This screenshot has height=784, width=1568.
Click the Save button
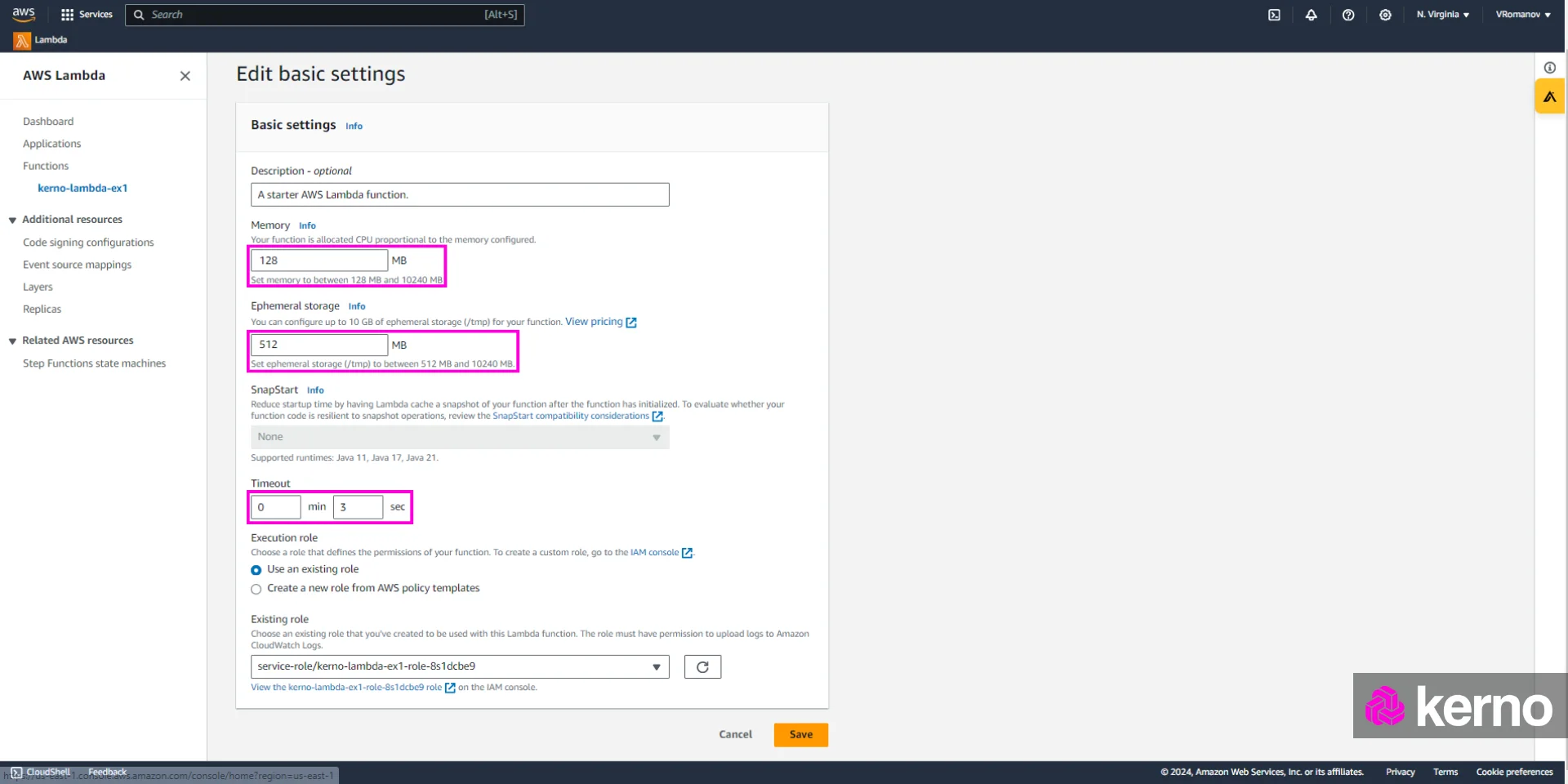click(801, 735)
